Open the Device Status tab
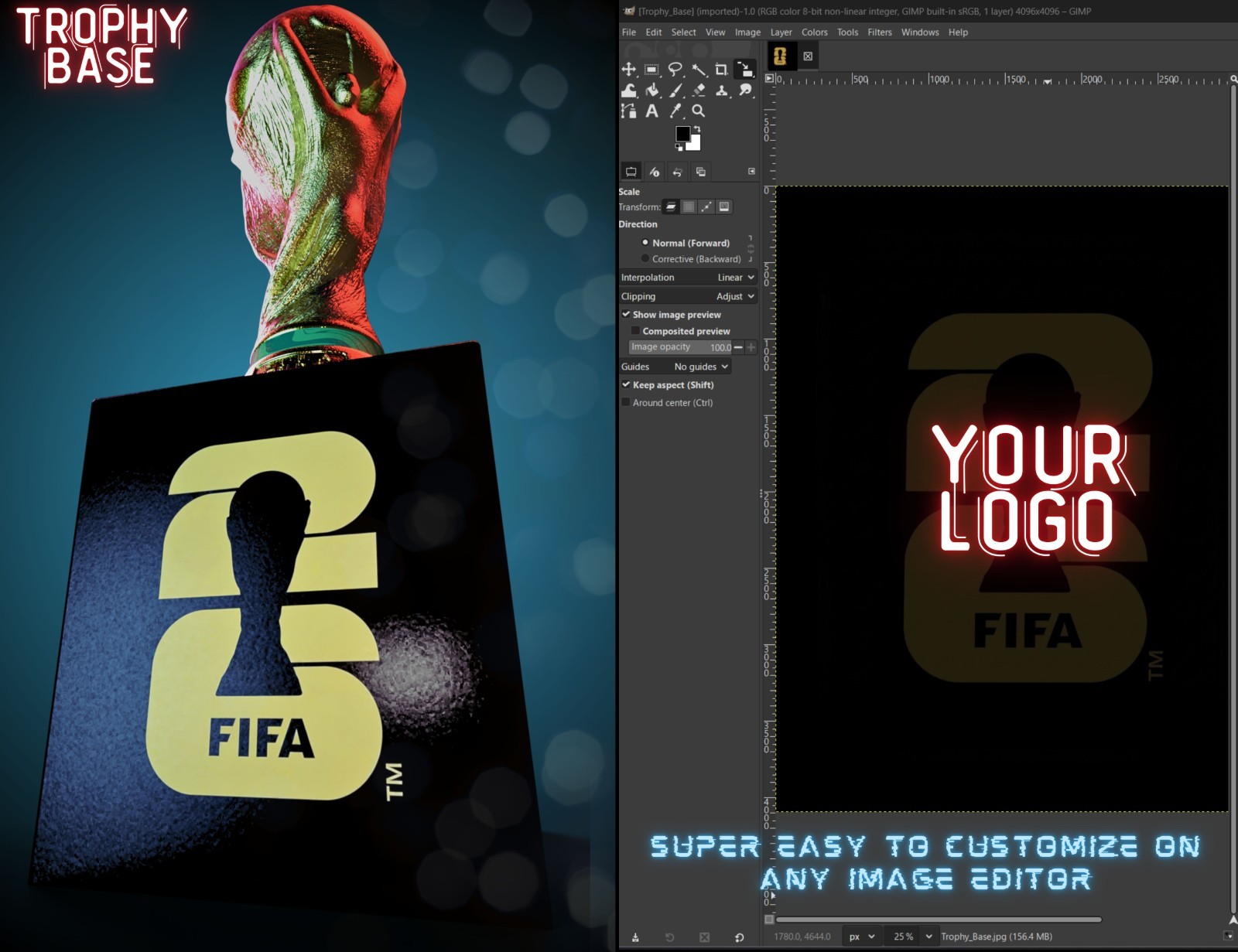This screenshot has height=952, width=1238. 654,172
